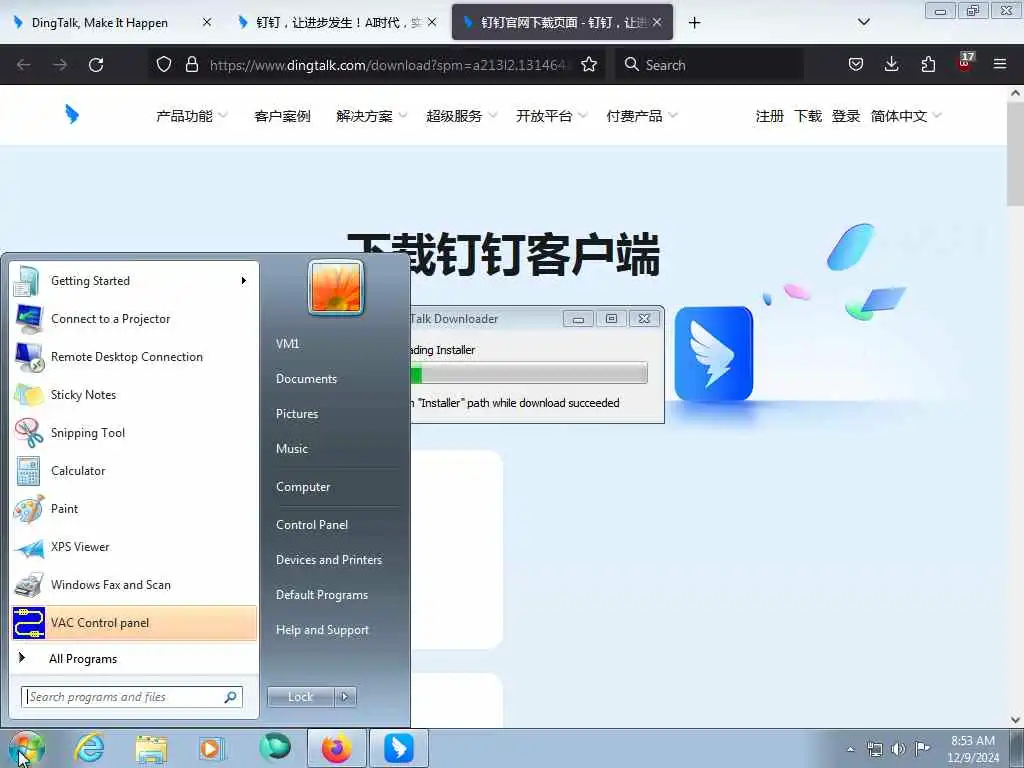Open Internet Explorer from taskbar
1024x768 pixels.
[89, 748]
